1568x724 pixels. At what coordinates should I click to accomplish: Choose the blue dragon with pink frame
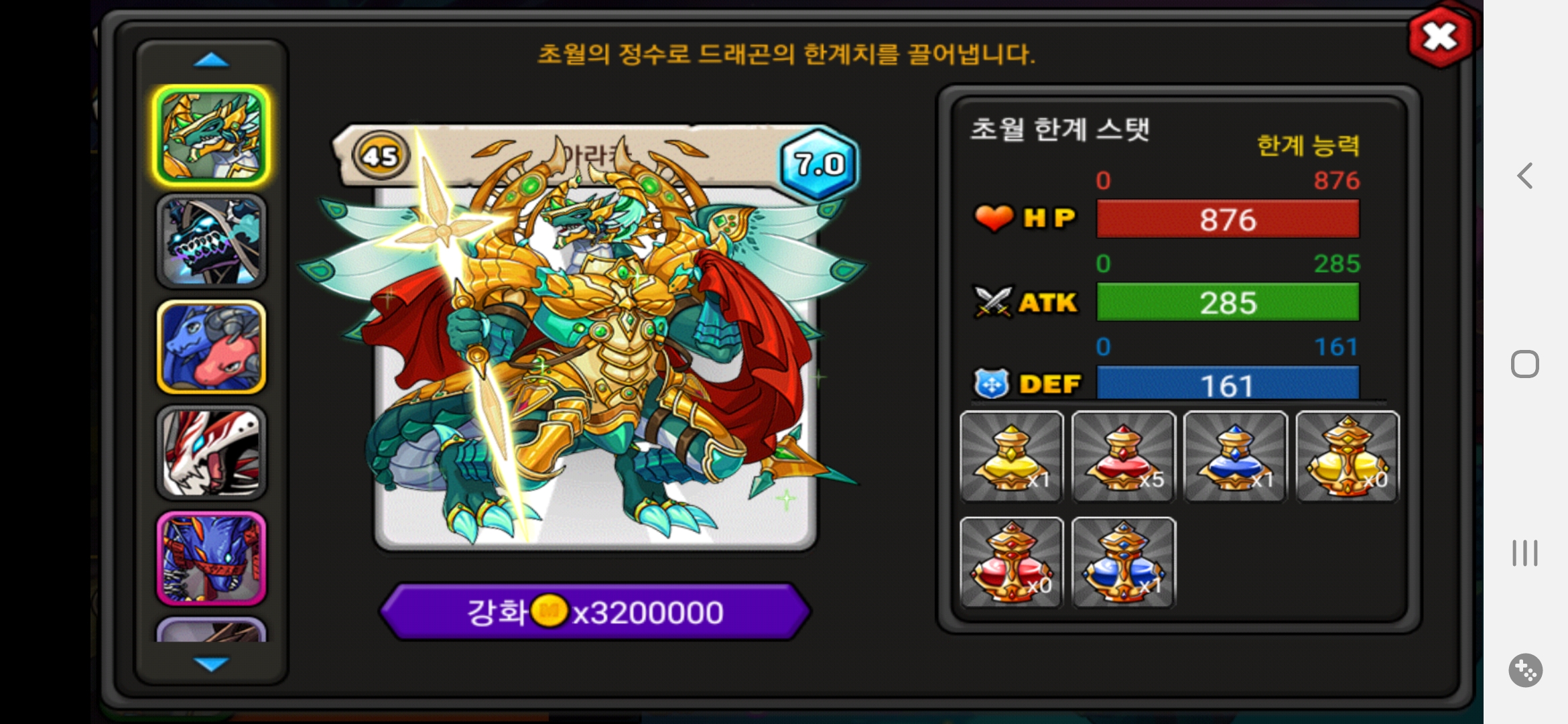[x=212, y=558]
